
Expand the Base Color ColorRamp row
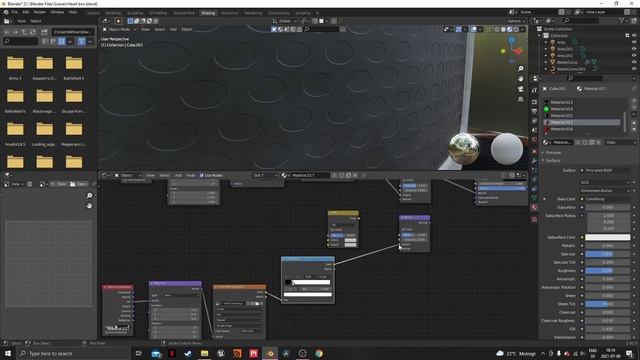[x=544, y=199]
